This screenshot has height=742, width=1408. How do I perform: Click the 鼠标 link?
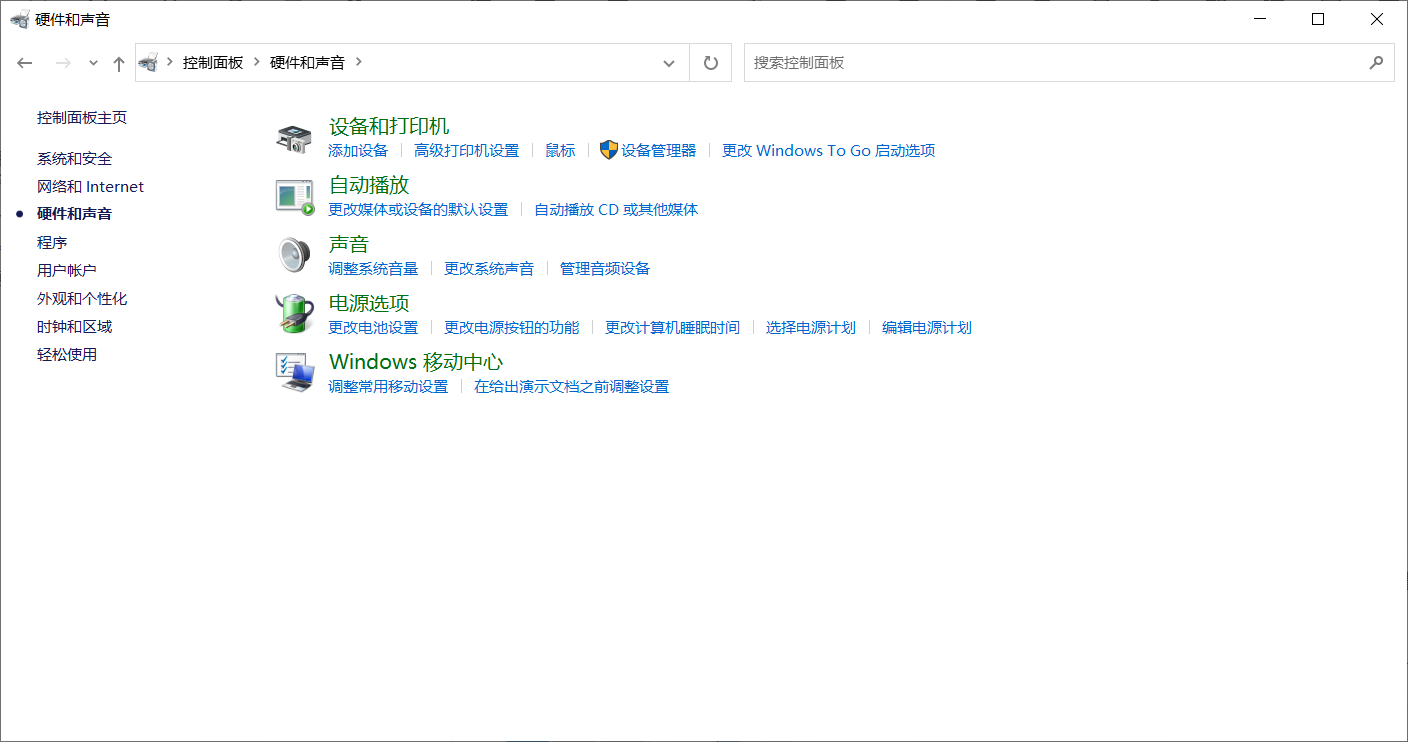pos(560,151)
